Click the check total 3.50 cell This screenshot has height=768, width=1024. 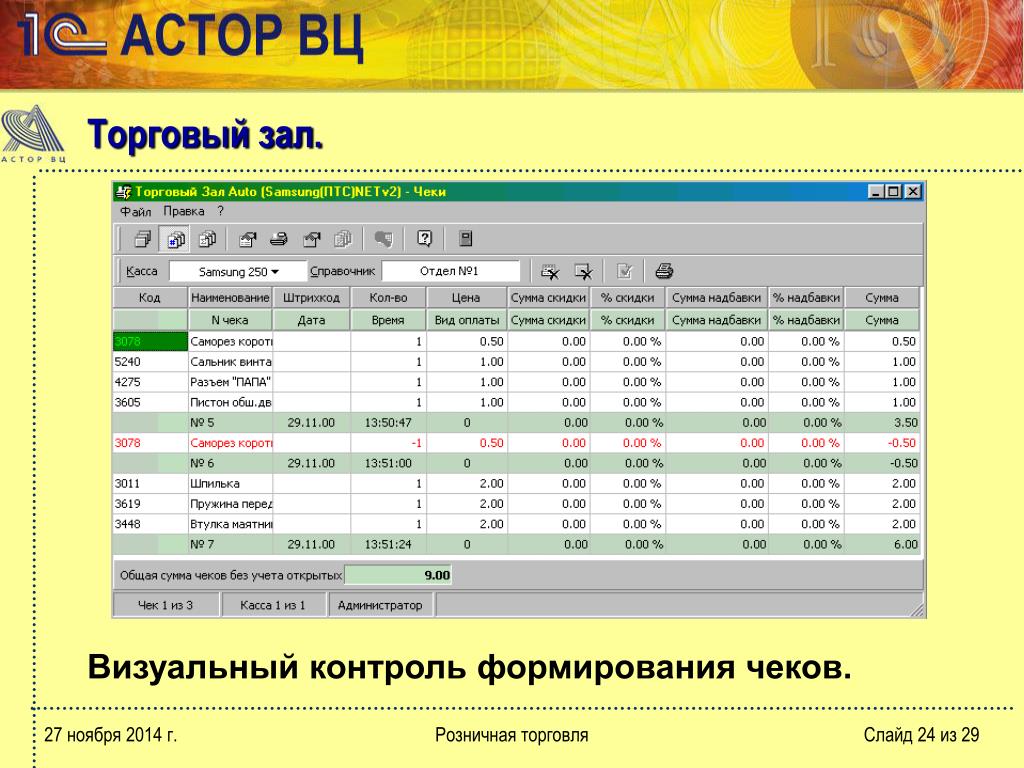pyautogui.click(x=882, y=422)
